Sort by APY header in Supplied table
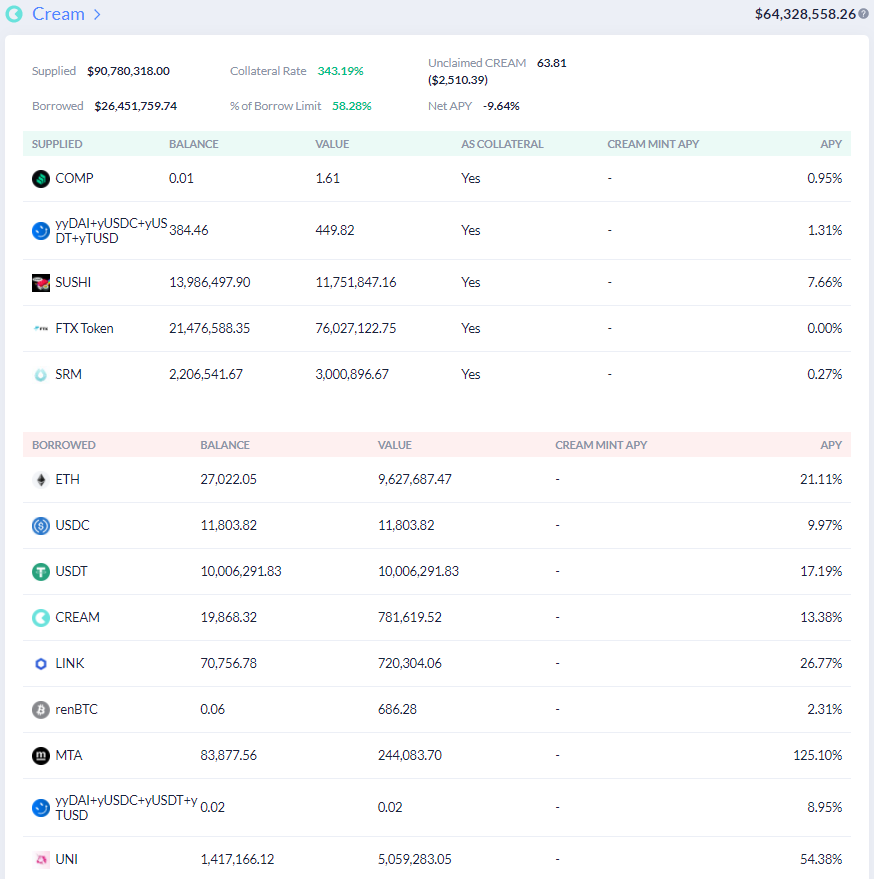The image size is (874, 879). (831, 144)
